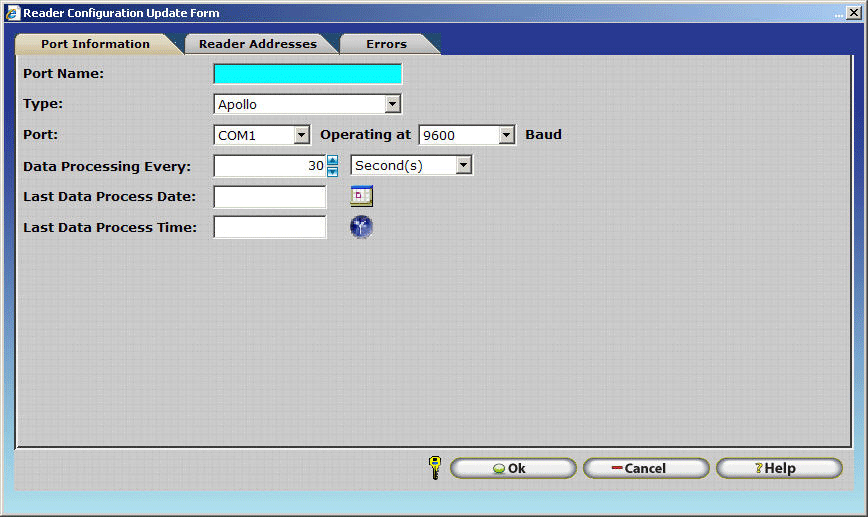The width and height of the screenshot is (868, 517).
Task: Expand the Type dropdown showing Apollo
Action: pyautogui.click(x=392, y=104)
